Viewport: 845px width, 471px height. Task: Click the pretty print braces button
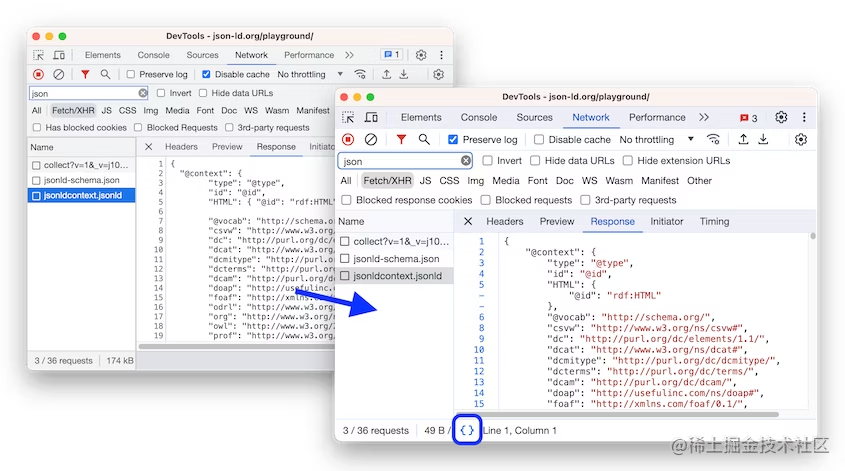[x=467, y=430]
